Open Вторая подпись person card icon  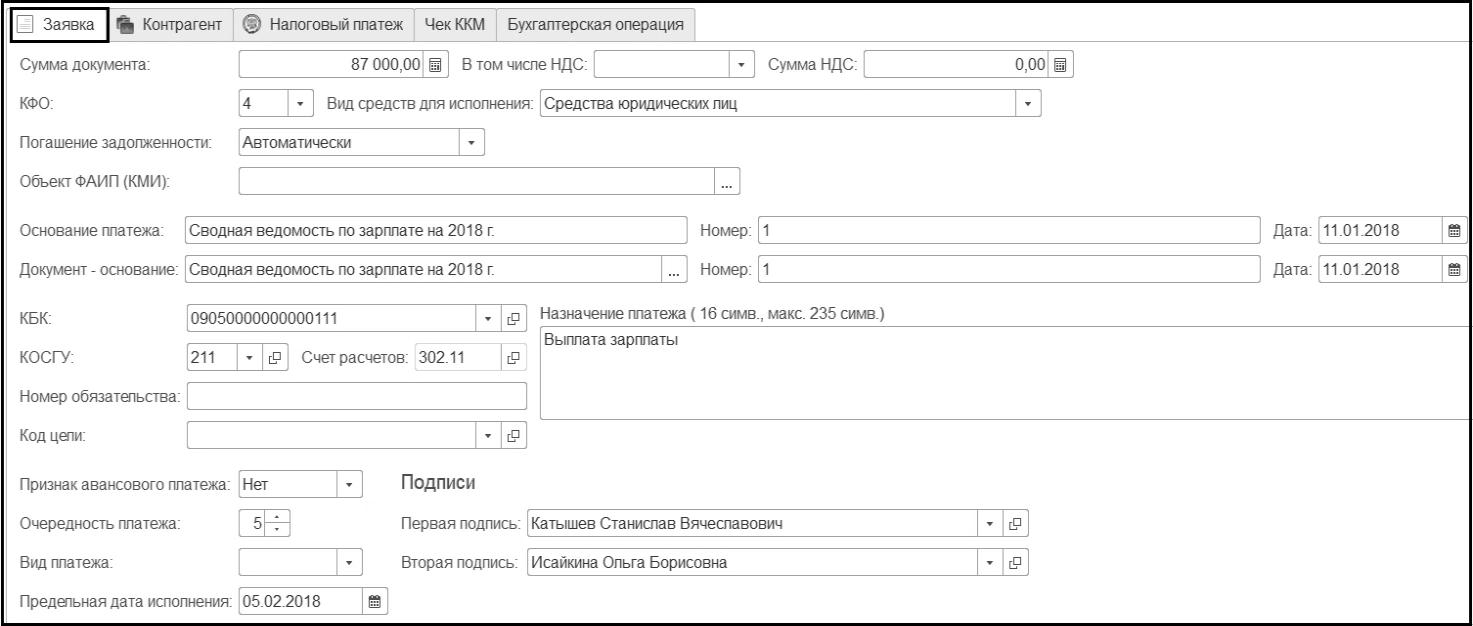click(1015, 562)
